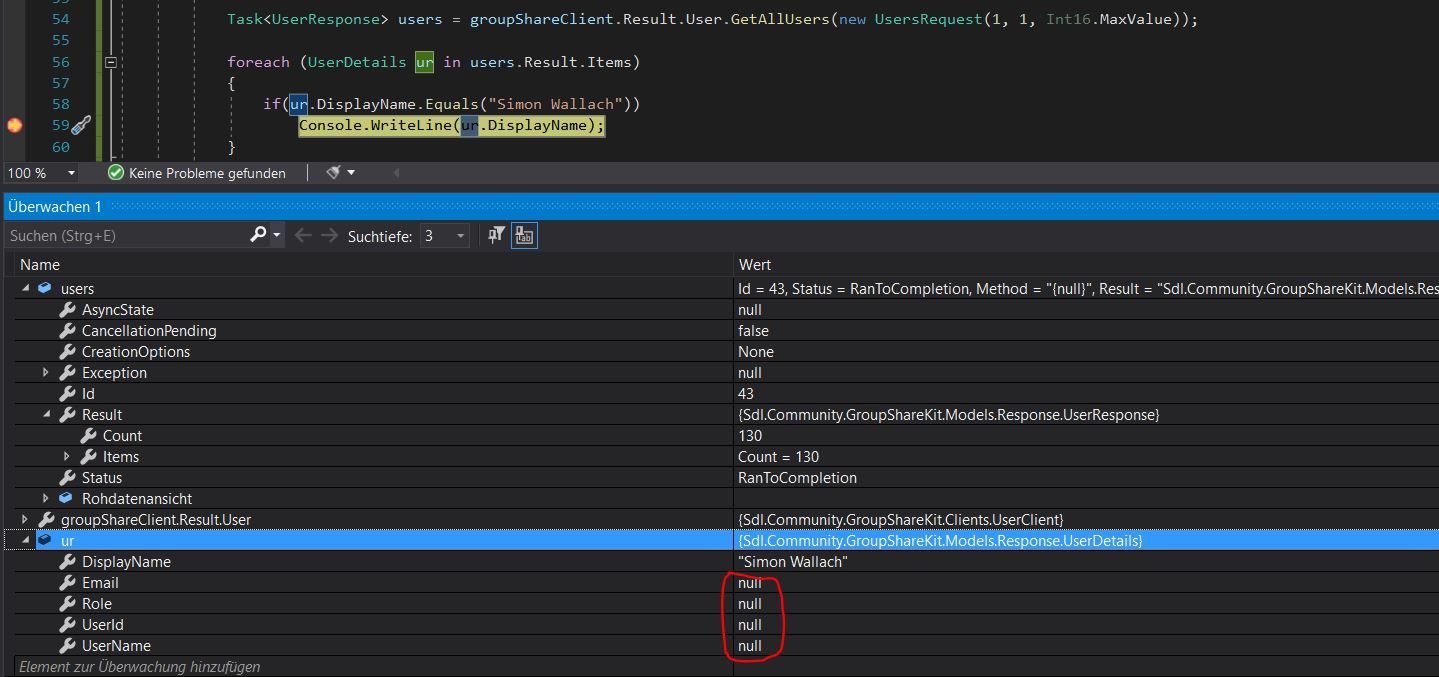The width and height of the screenshot is (1439, 677).
Task: Open the 100 % zoom dropdown
Action: coord(71,173)
